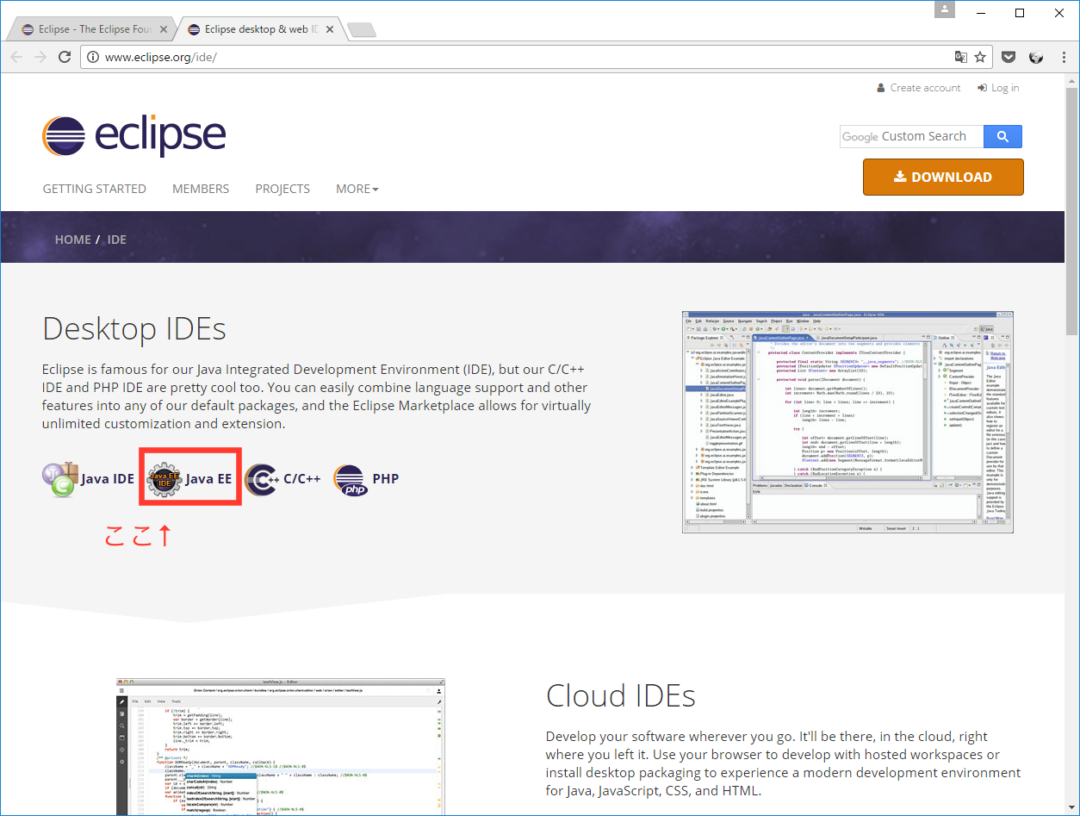Click the scrollbar up arrow
The height and width of the screenshot is (816, 1080).
[1072, 81]
